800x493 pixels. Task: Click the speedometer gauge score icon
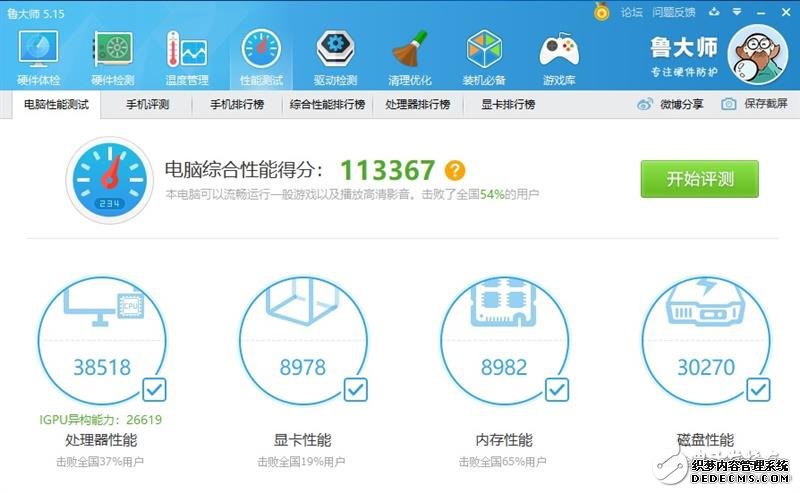[110, 180]
